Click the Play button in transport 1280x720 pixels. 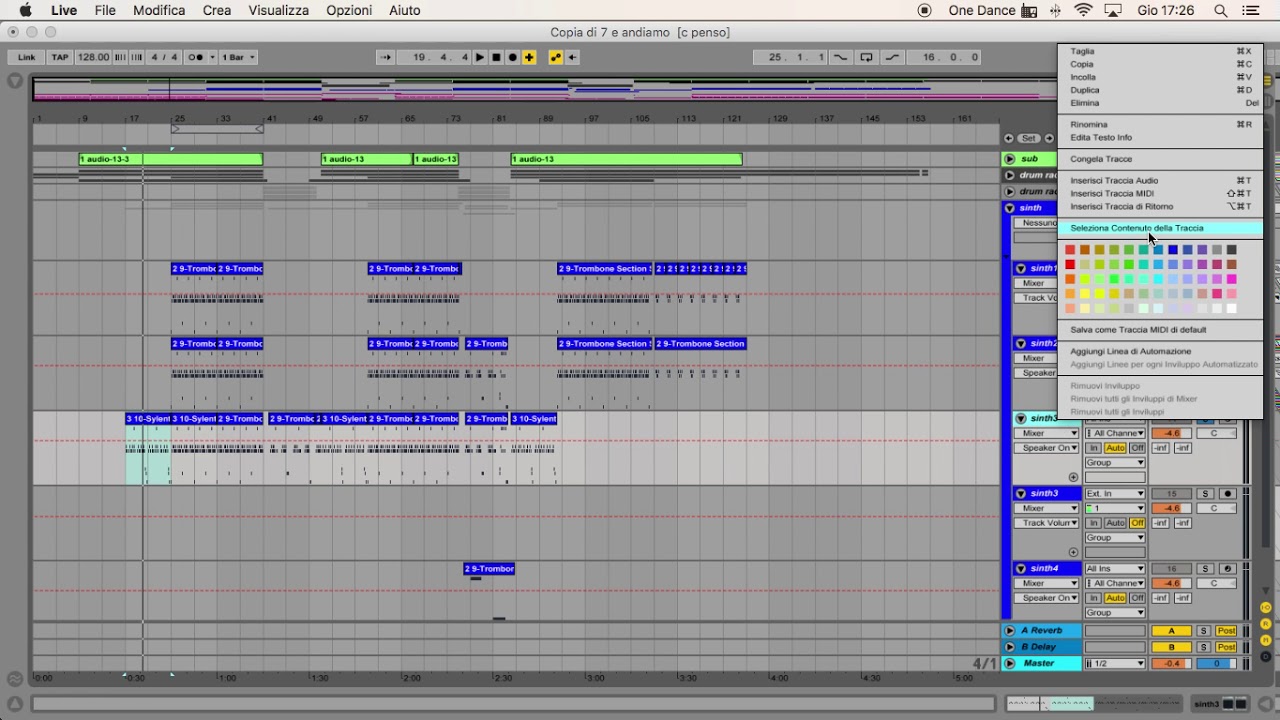[480, 57]
